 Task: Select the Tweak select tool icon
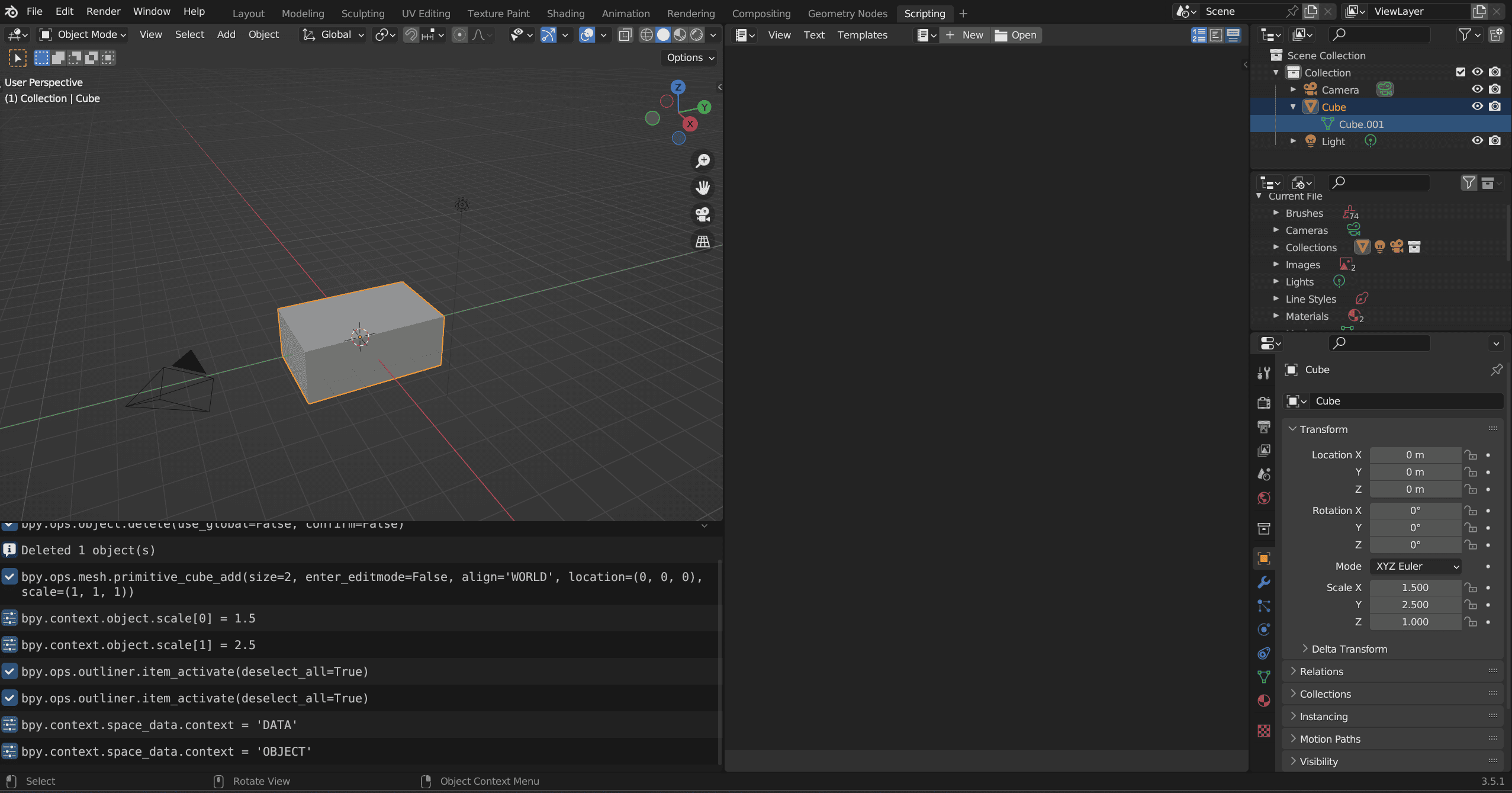click(x=17, y=57)
